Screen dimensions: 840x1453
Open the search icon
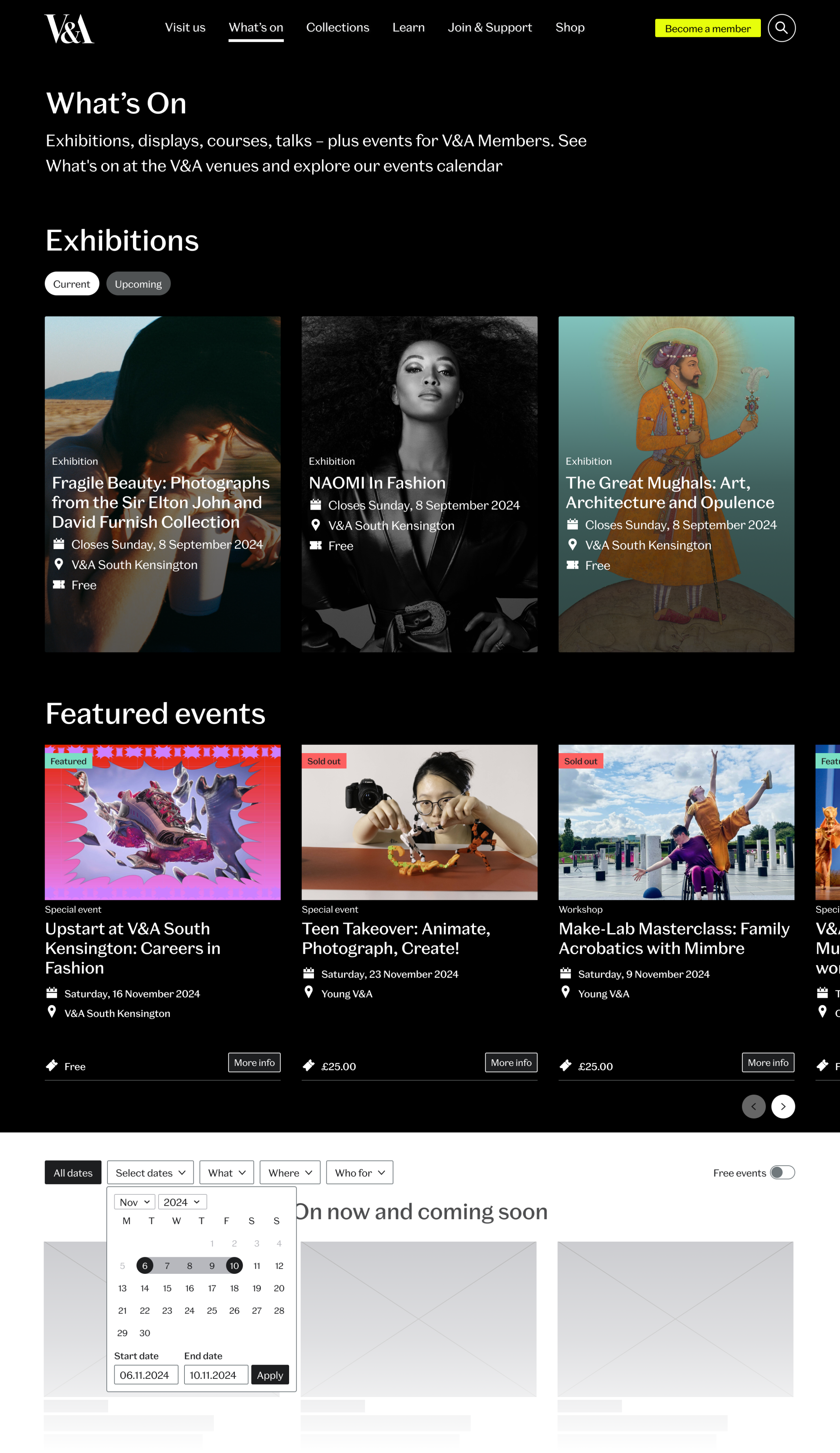click(x=781, y=28)
